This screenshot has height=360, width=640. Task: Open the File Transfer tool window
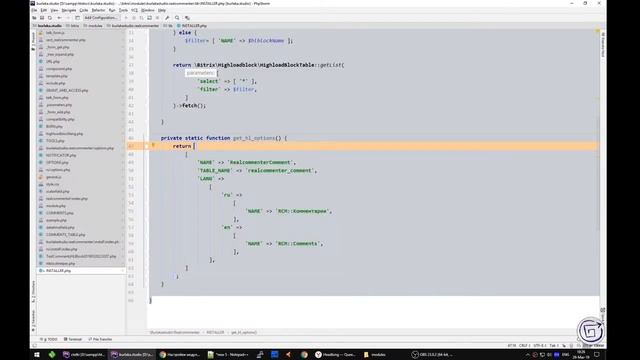pos(100,339)
